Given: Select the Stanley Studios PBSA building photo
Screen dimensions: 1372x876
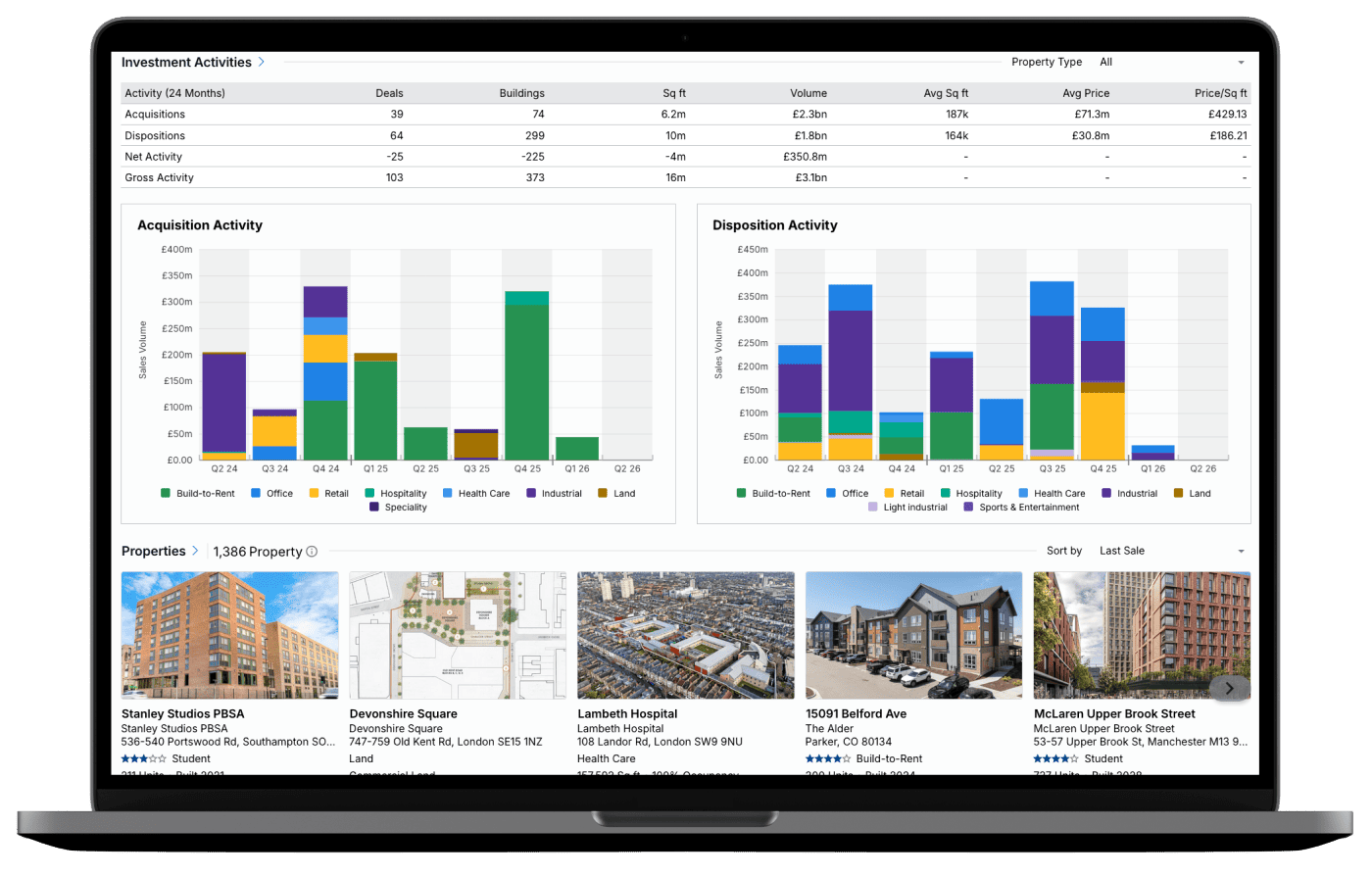Looking at the screenshot, I should point(229,635).
